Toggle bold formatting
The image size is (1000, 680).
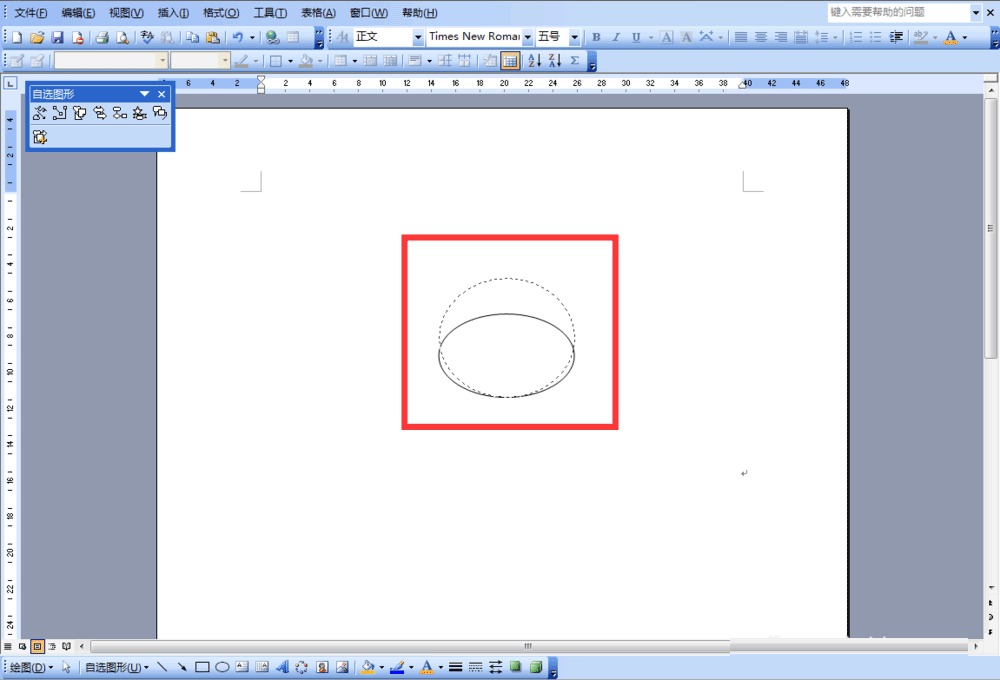pyautogui.click(x=596, y=38)
